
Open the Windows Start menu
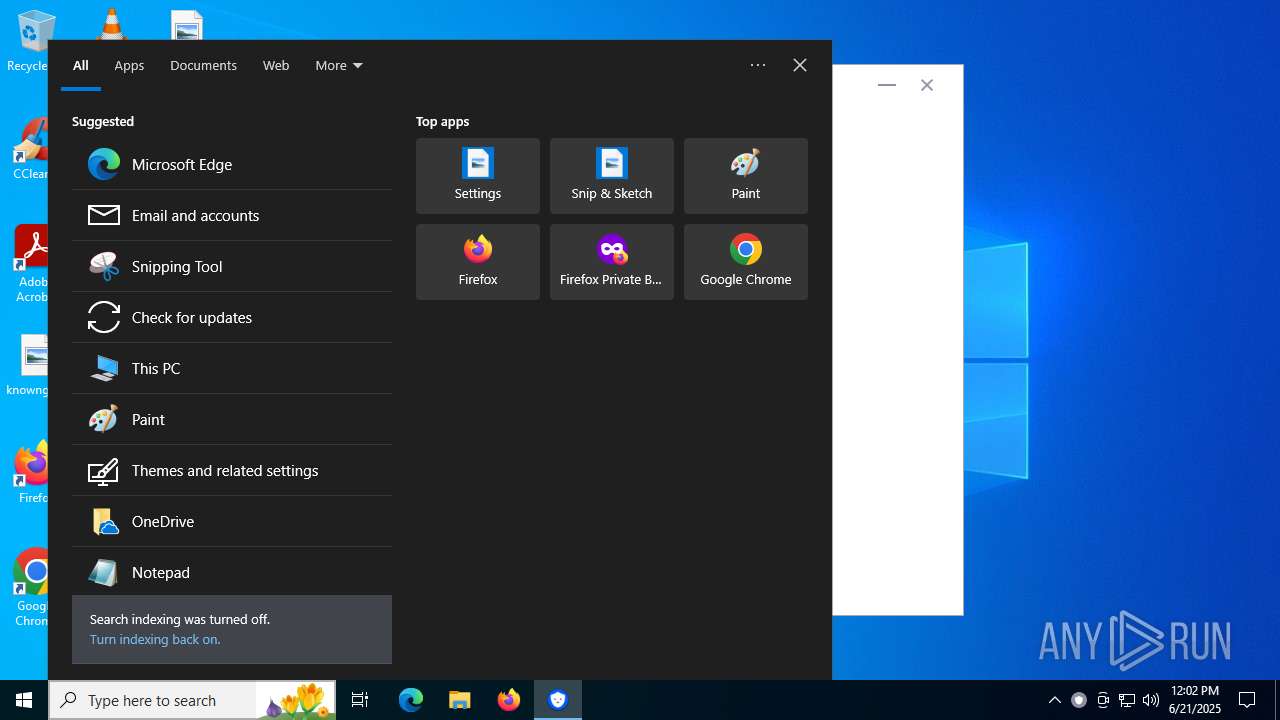[24, 700]
